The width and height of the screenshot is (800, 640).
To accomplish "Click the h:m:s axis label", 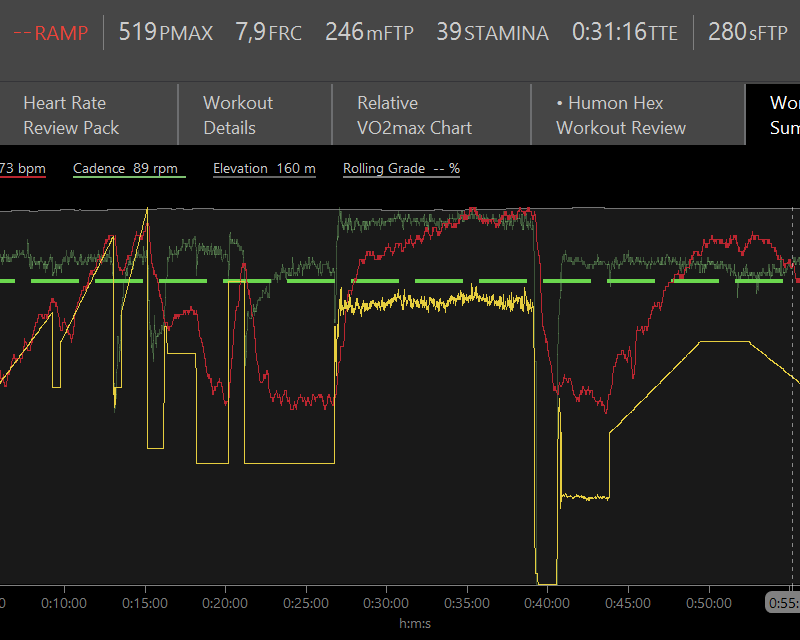I will coord(413,625).
